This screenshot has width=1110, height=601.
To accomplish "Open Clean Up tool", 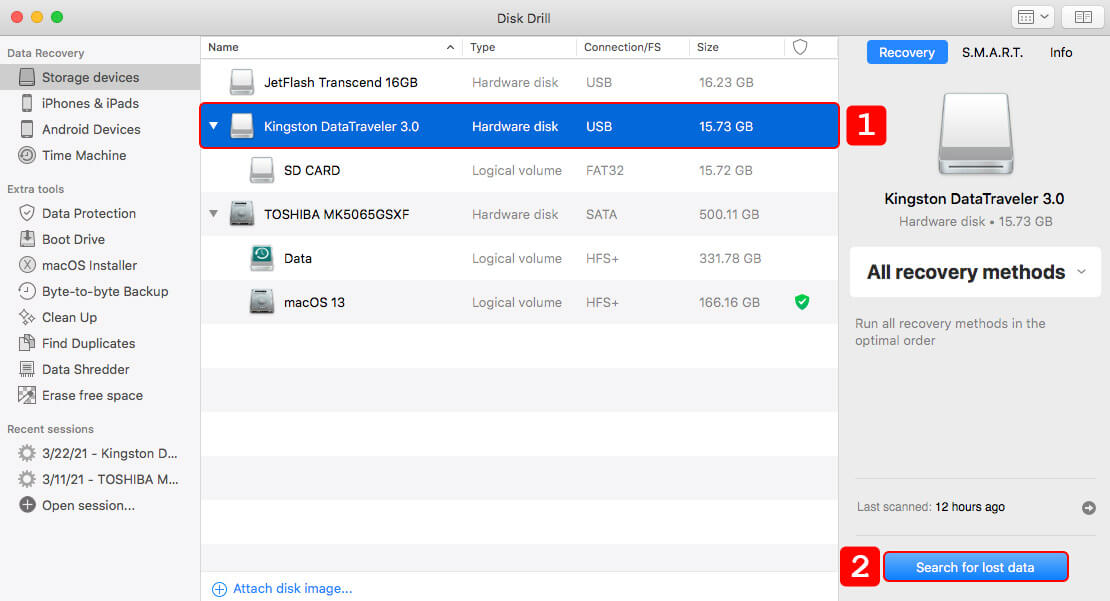I will coord(69,317).
